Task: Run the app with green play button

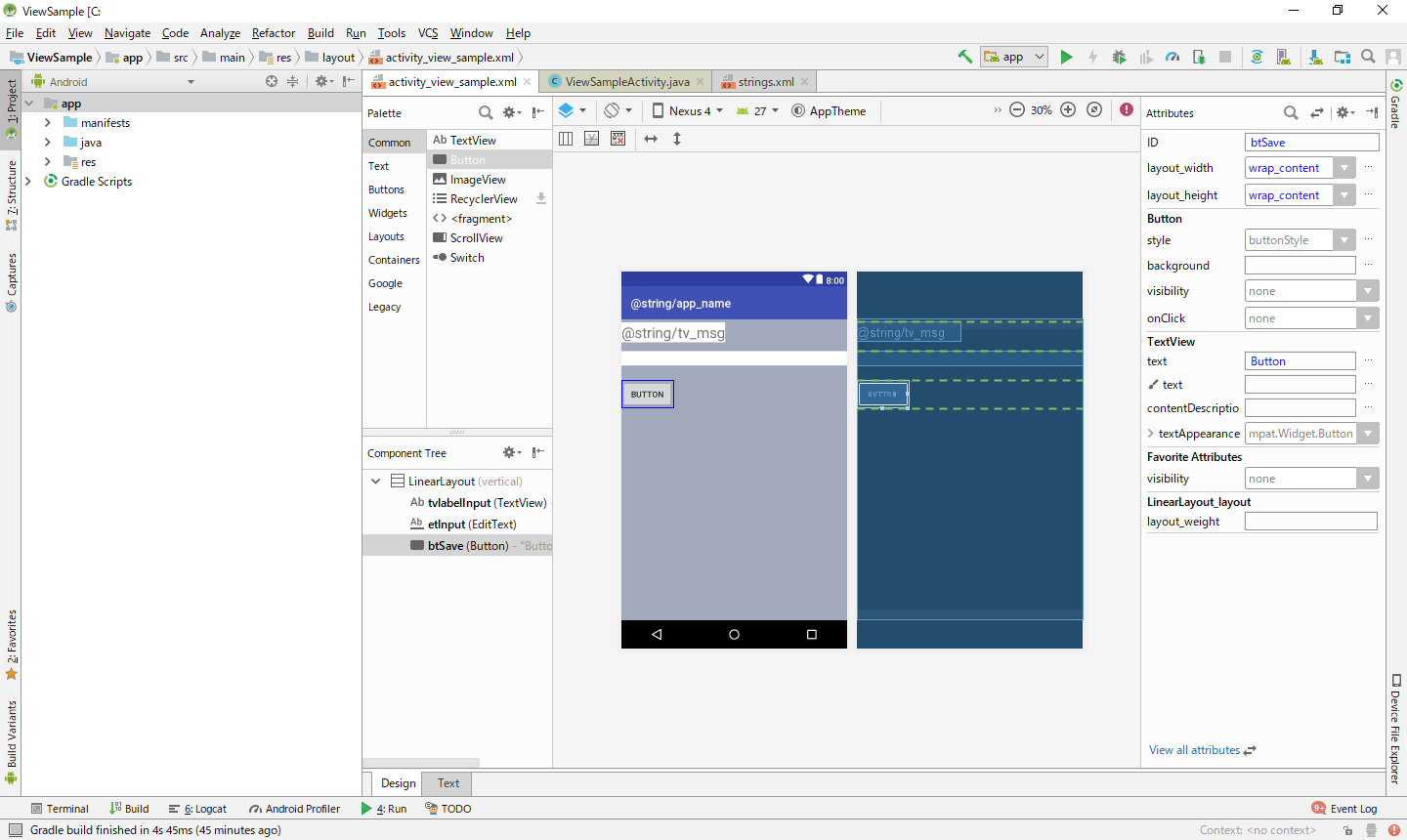Action: pos(1066,57)
